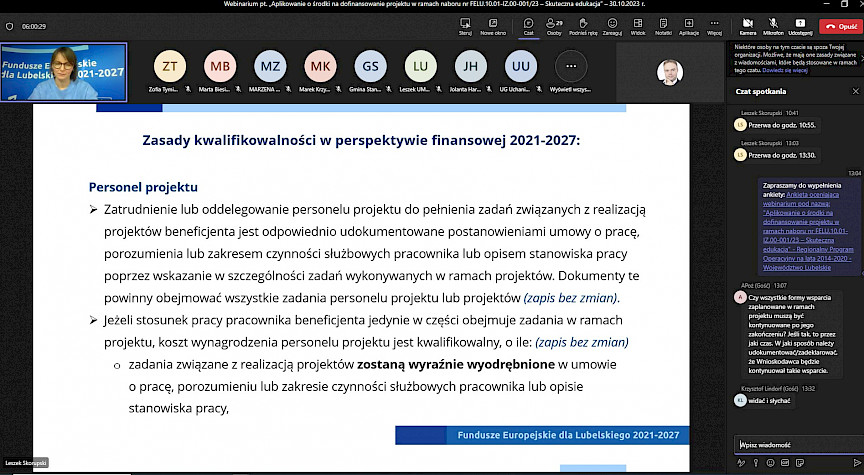Screen dimensions: 864x475
Task: Dismiss the organization policy notice
Action: click(x=861, y=56)
